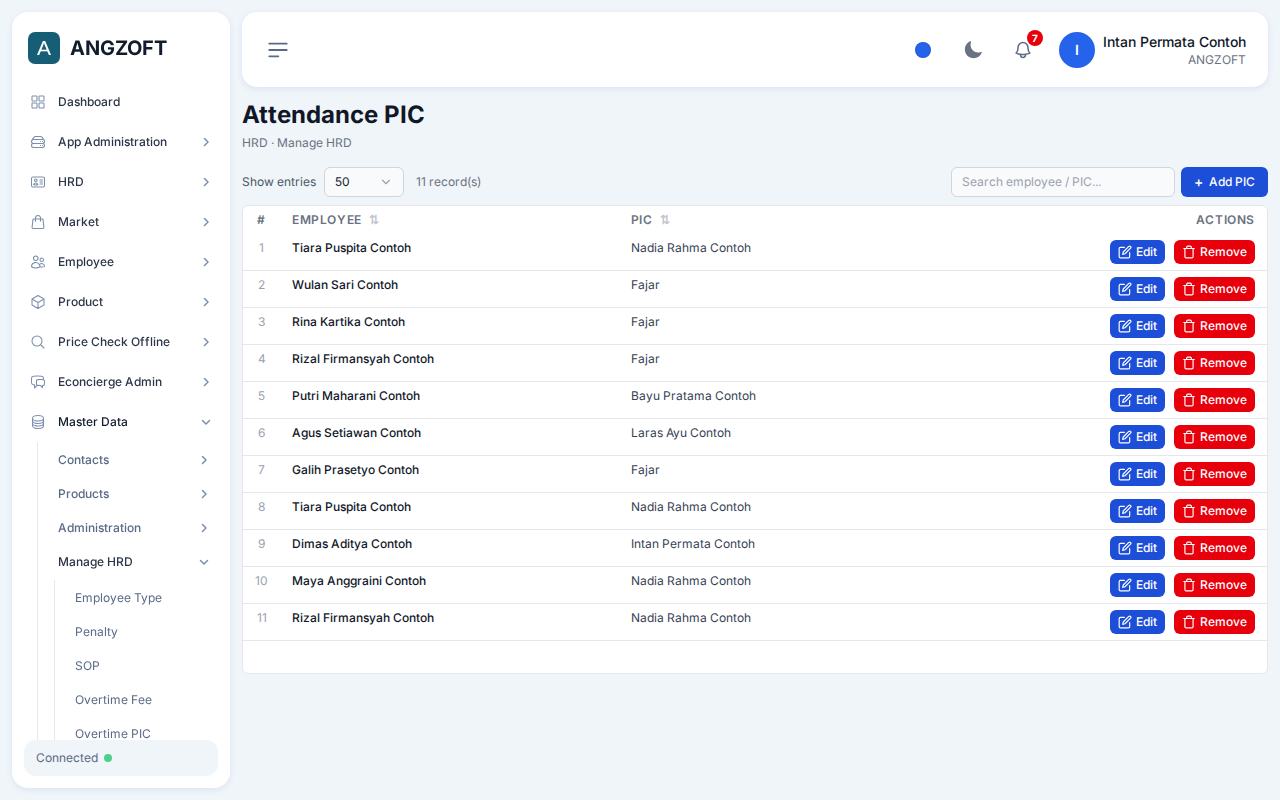Remove row 2 Wulan Sari Contoh
1280x800 pixels.
(1214, 289)
